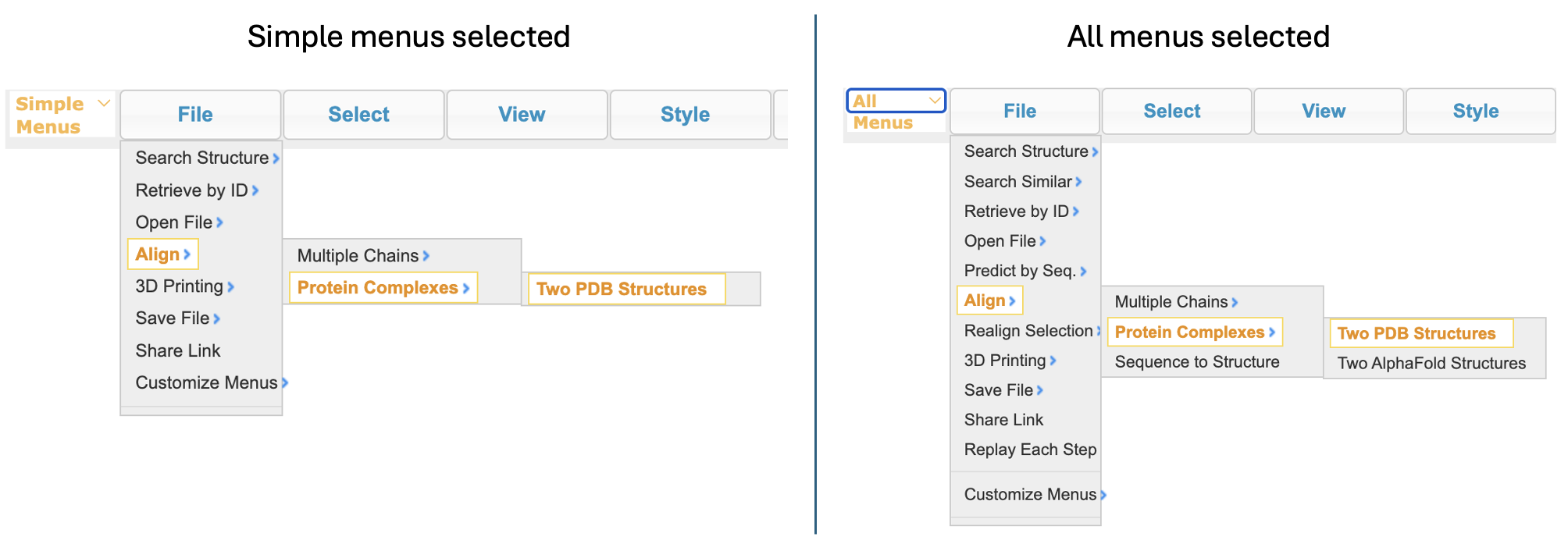Choose Two AlphaFold Structures
This screenshot has height=551, width=1568.
coord(1431,363)
